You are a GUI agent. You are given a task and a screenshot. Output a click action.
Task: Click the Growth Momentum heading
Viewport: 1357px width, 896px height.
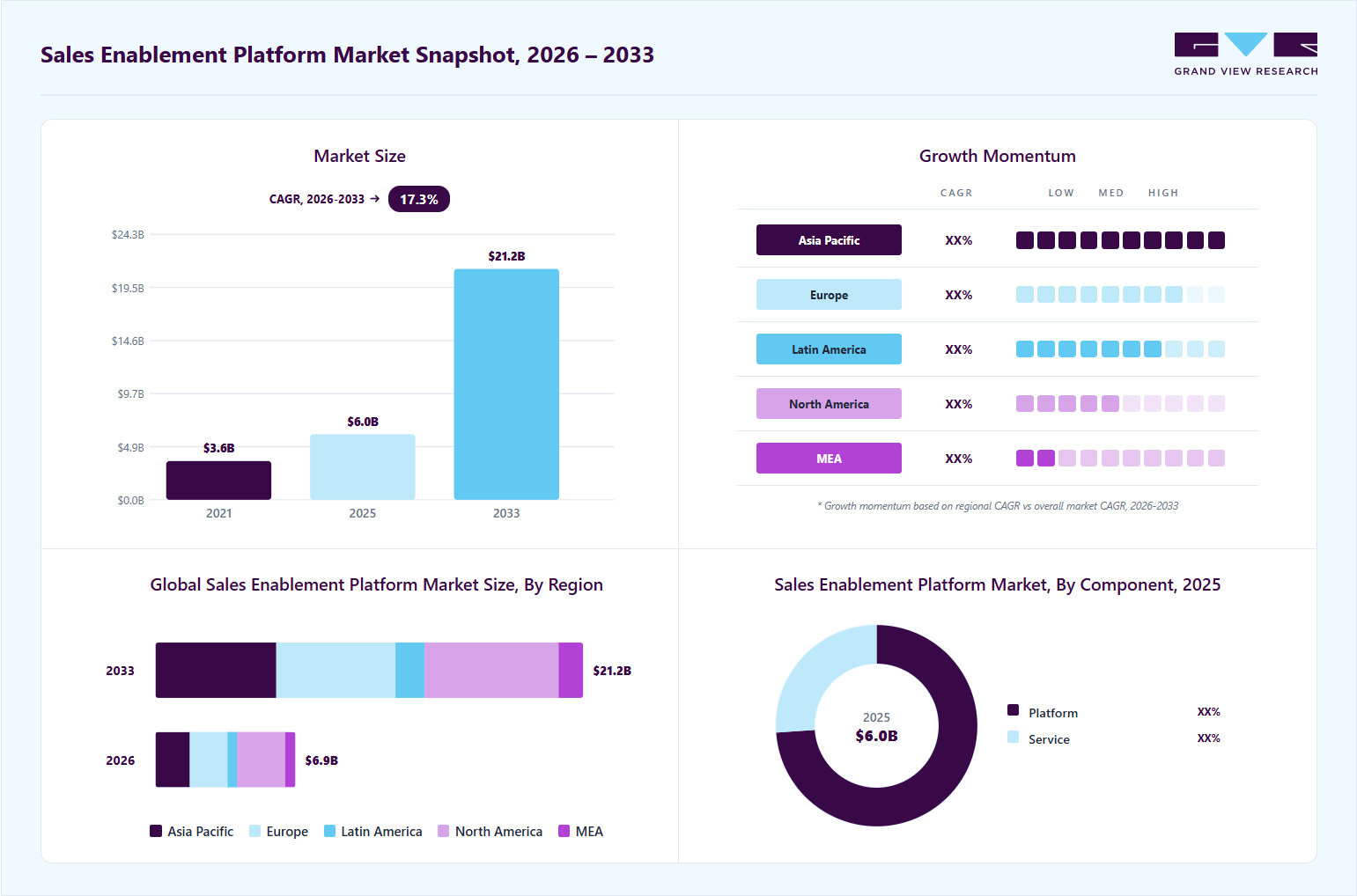[x=998, y=156]
